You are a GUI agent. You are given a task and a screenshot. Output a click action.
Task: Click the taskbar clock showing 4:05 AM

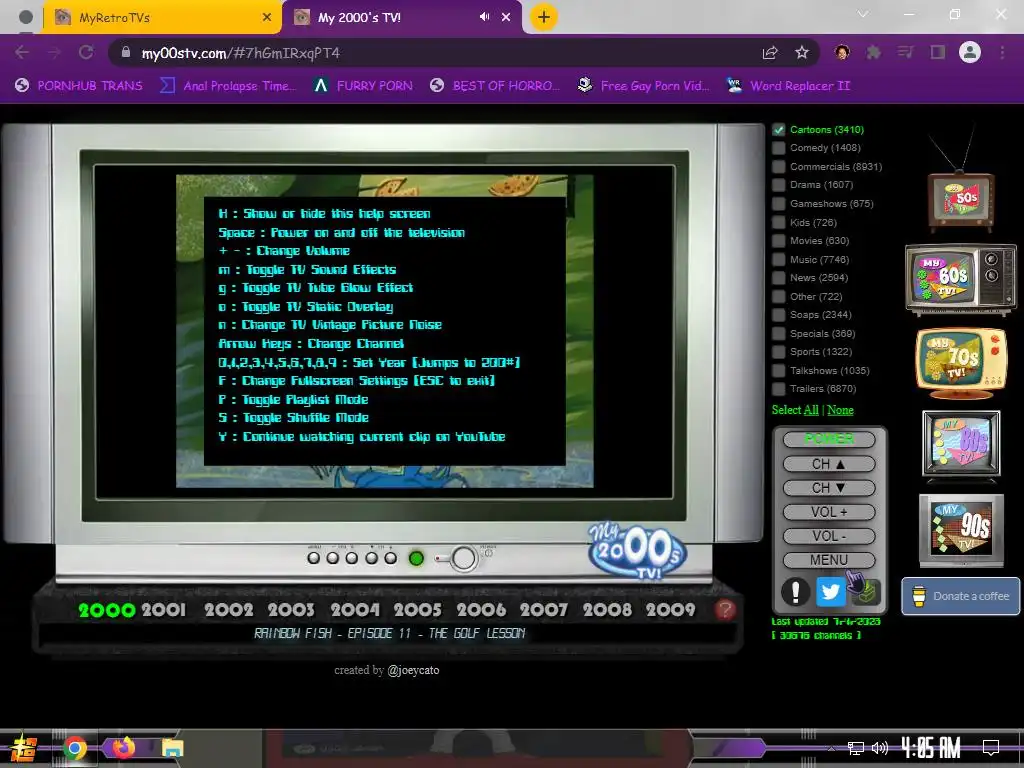931,748
